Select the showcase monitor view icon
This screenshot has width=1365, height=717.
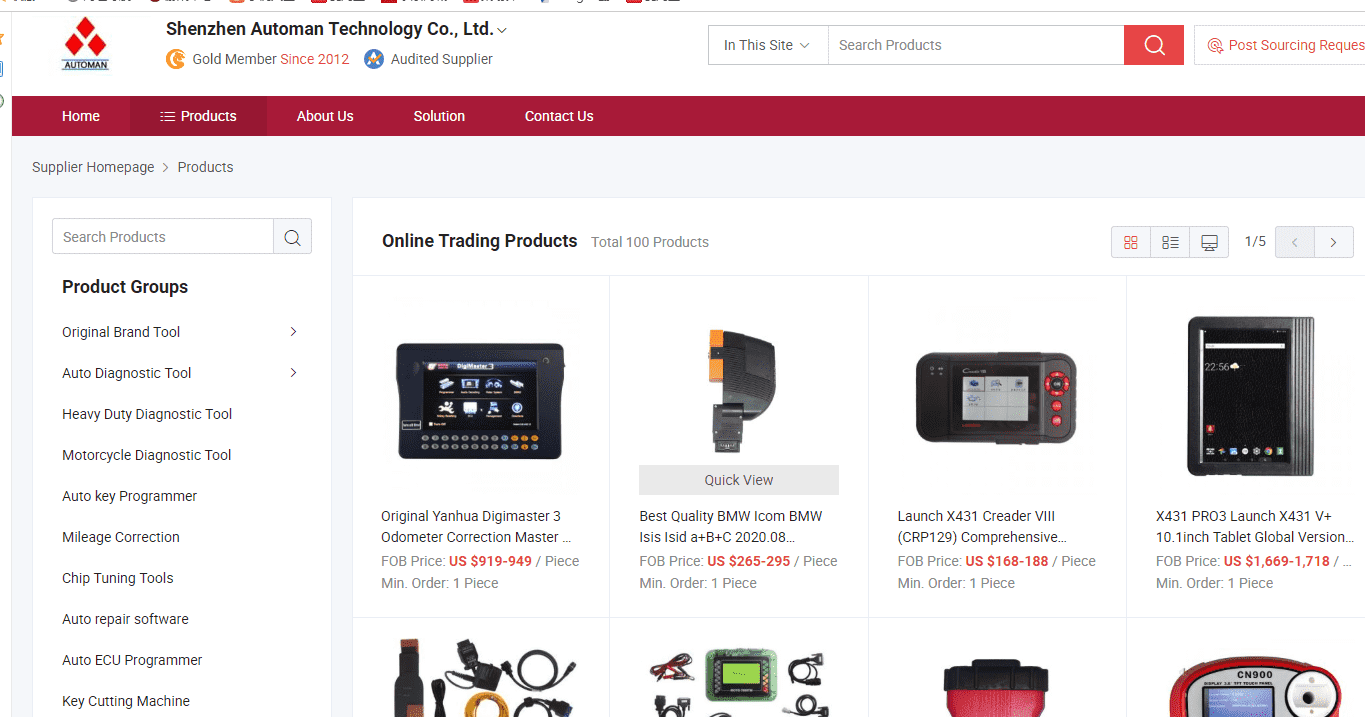1209,242
